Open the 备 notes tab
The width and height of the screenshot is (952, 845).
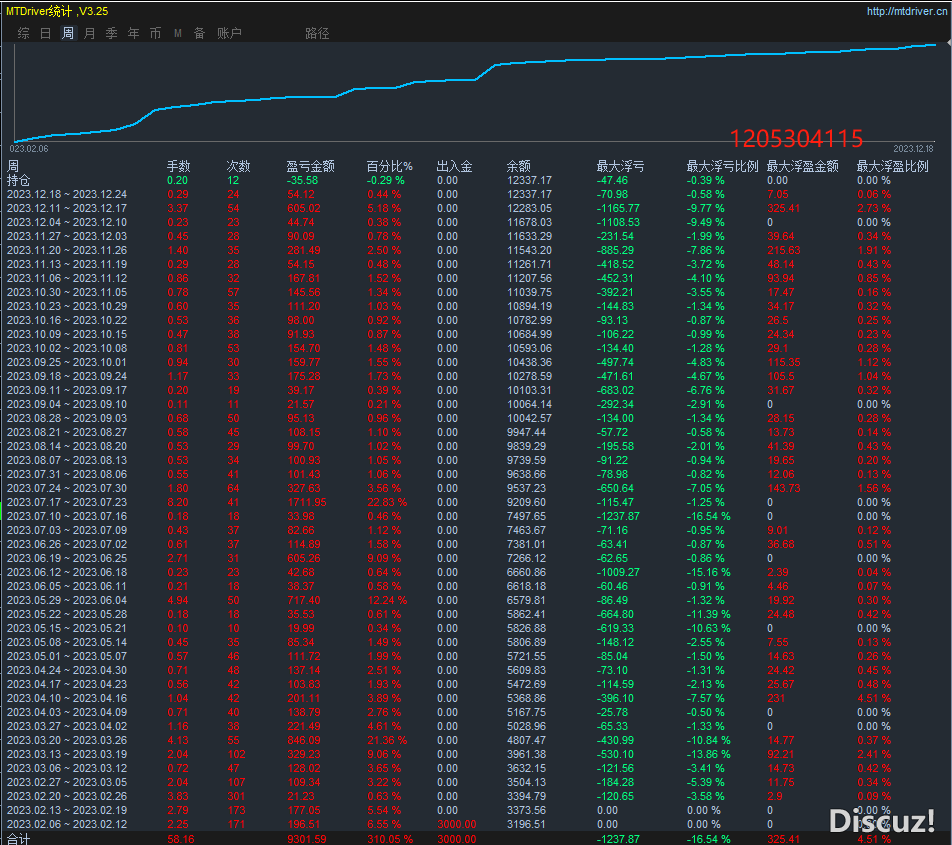(x=200, y=33)
